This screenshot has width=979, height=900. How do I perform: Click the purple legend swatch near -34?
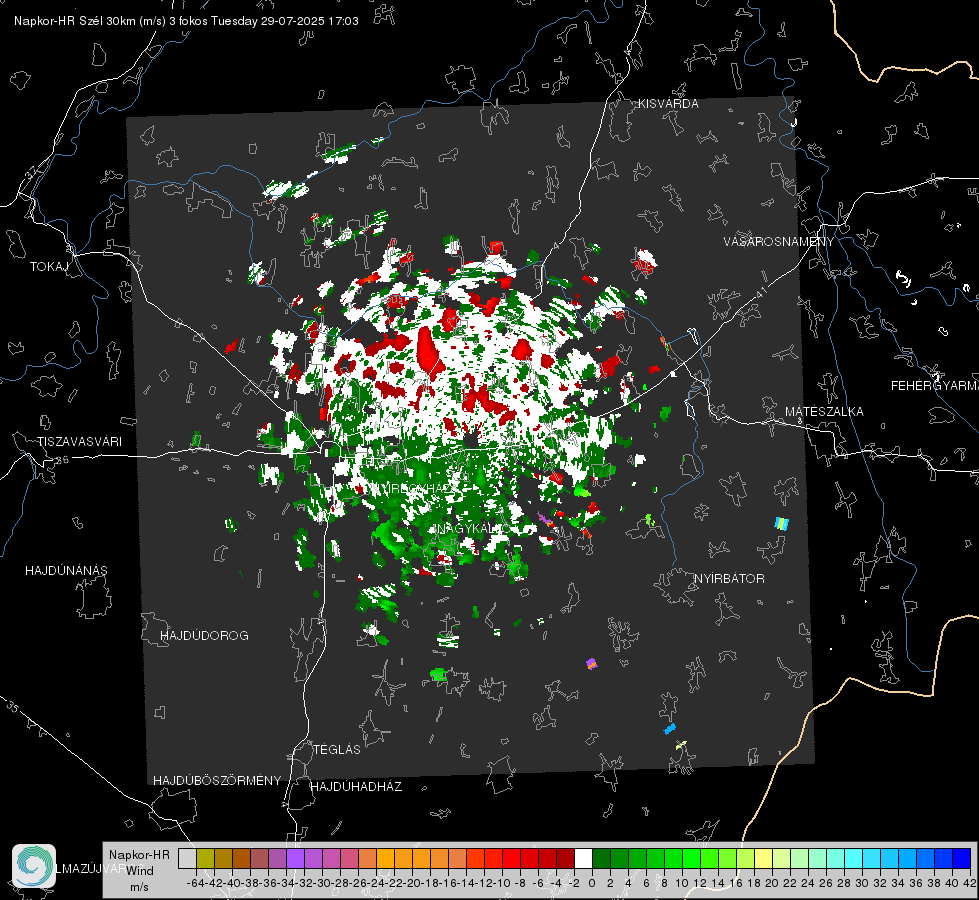point(295,858)
